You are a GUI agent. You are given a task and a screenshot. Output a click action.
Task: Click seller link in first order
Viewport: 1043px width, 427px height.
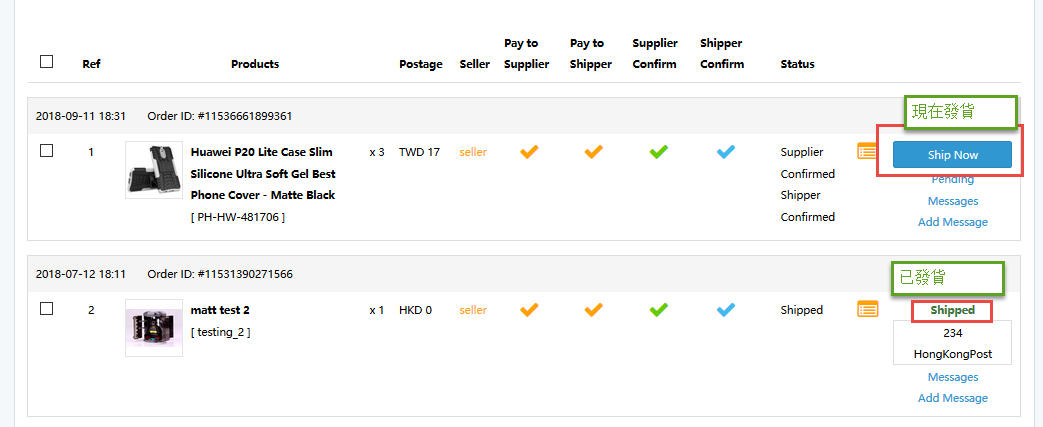[x=473, y=152]
